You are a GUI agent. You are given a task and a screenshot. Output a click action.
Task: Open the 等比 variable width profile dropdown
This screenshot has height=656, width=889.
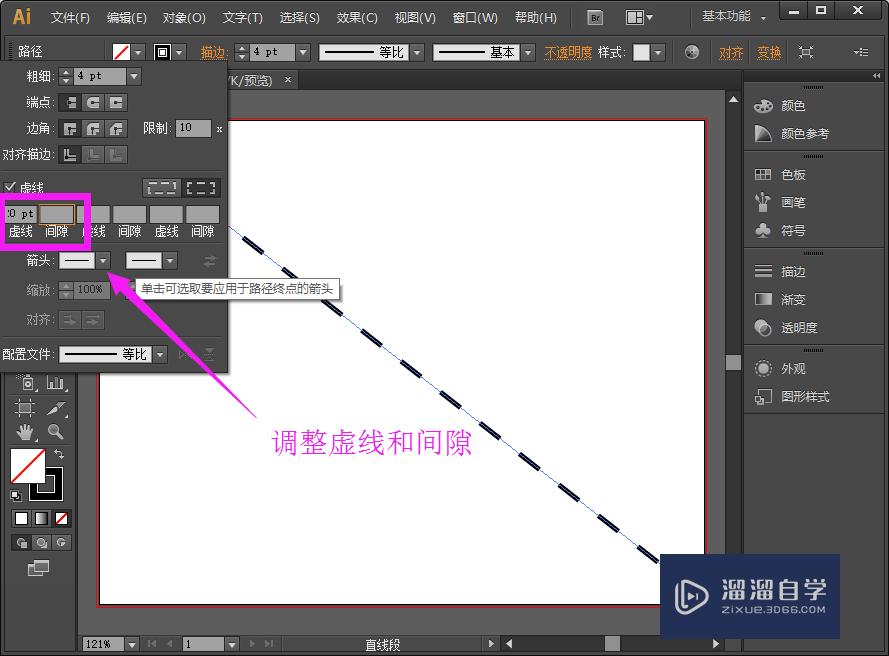417,53
